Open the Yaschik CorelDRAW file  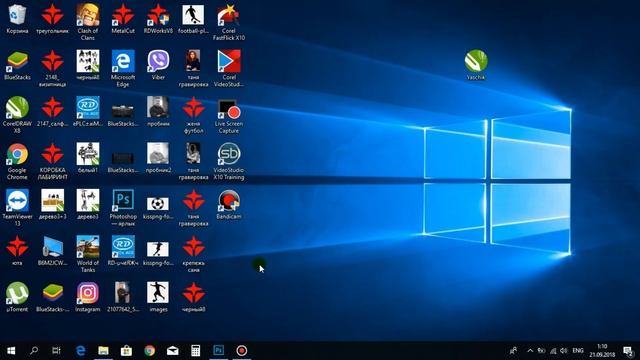[x=476, y=65]
